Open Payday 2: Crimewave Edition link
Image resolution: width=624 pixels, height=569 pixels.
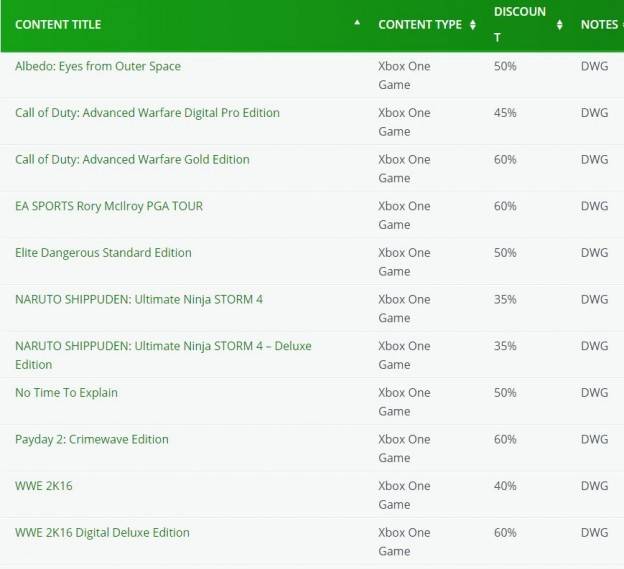pos(92,439)
